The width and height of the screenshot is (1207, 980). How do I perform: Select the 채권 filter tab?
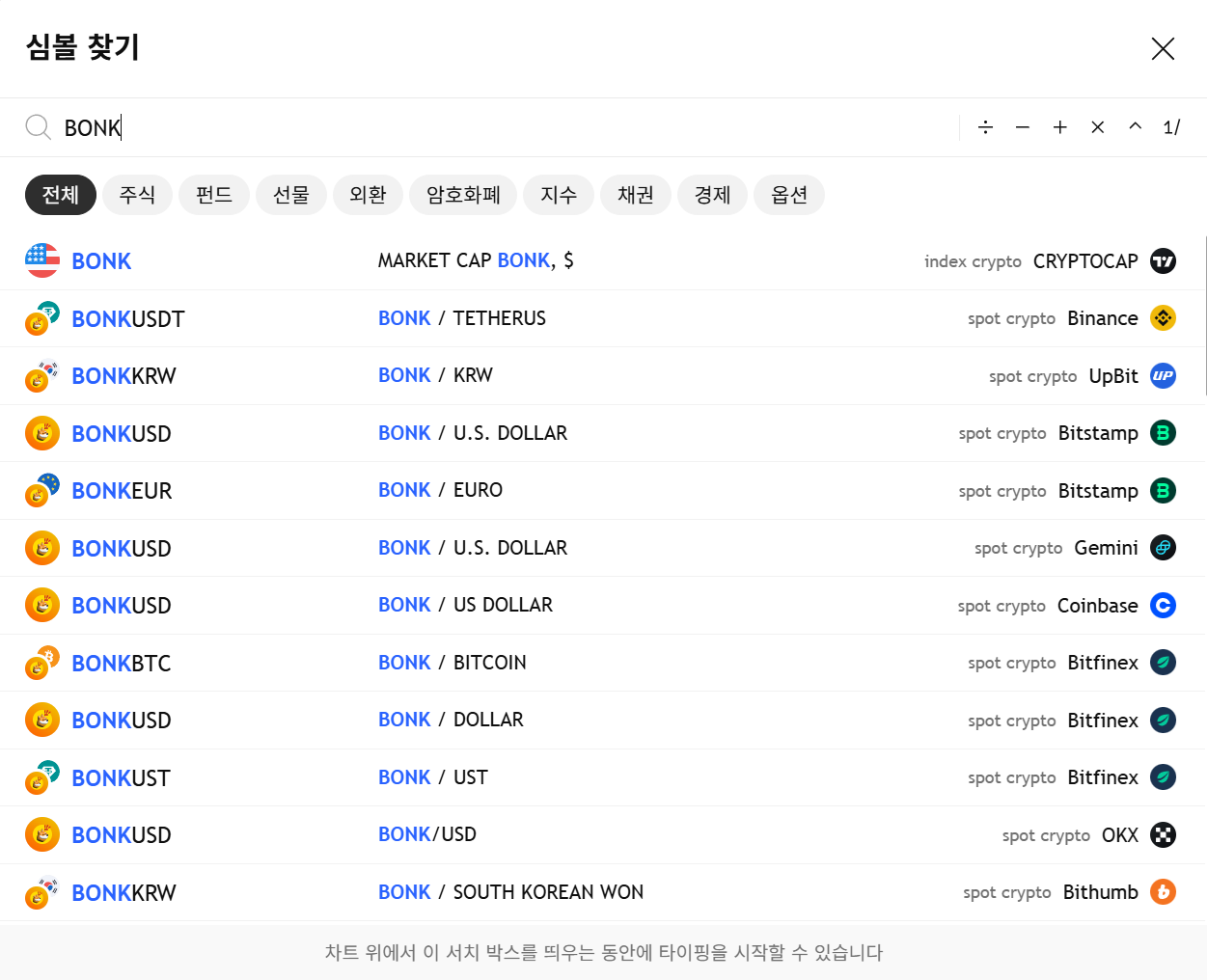coord(636,195)
